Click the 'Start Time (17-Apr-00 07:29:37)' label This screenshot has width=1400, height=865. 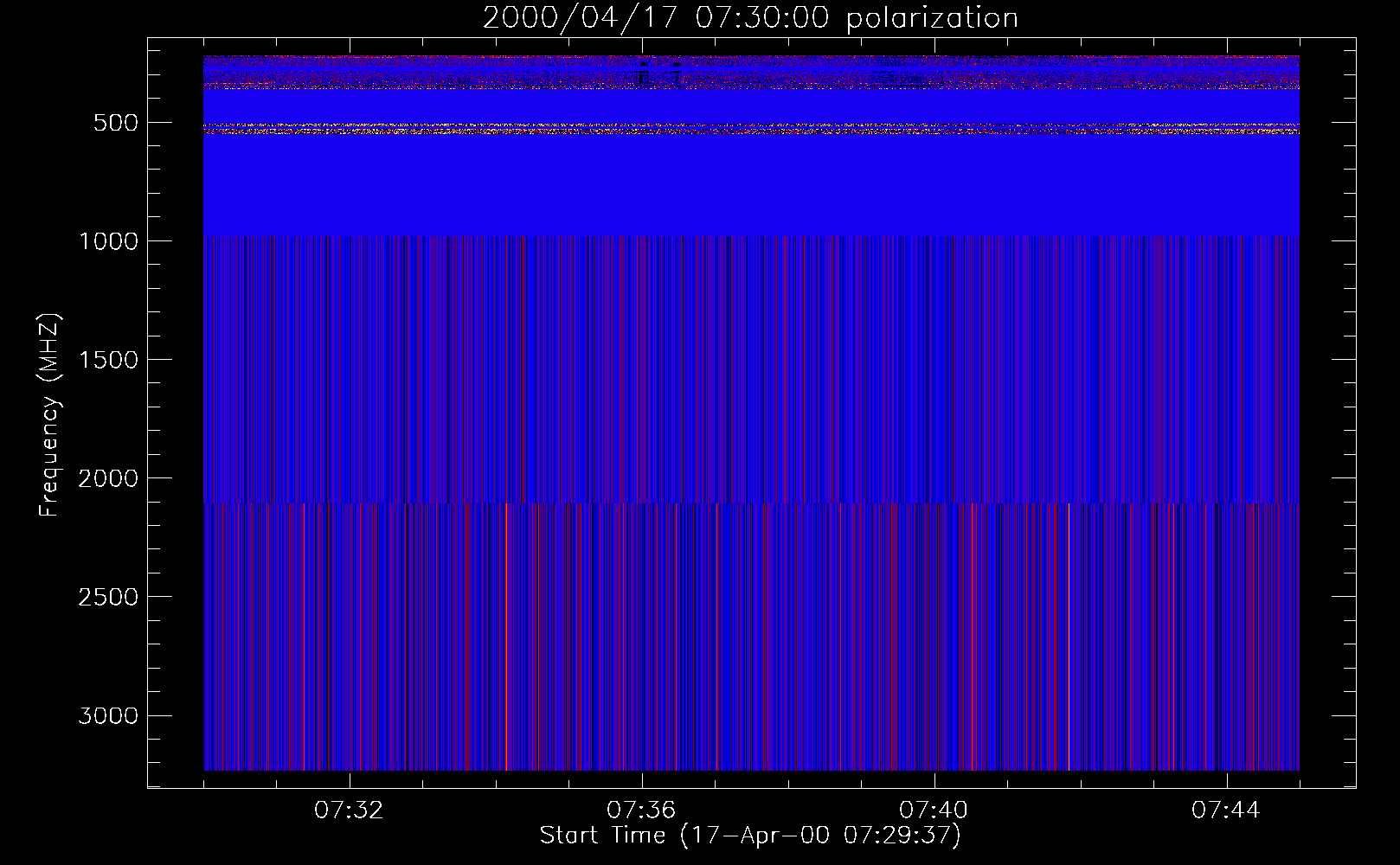point(750,836)
